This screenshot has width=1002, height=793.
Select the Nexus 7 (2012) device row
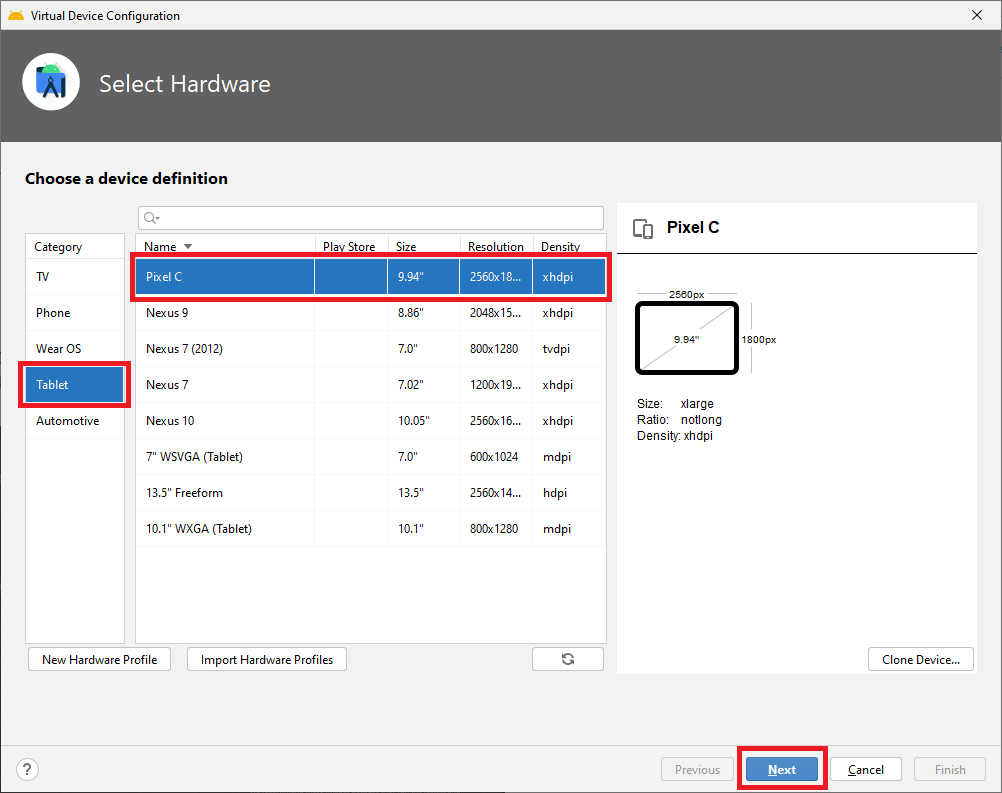click(371, 349)
